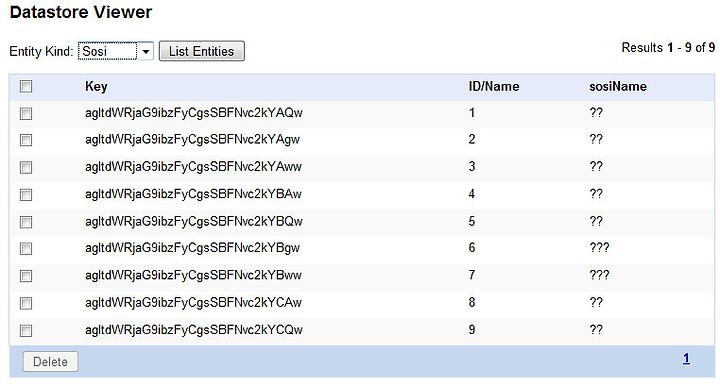Viewport: 720px width, 386px height.
Task: Check the box for entity ID 2
Action: 26,140
